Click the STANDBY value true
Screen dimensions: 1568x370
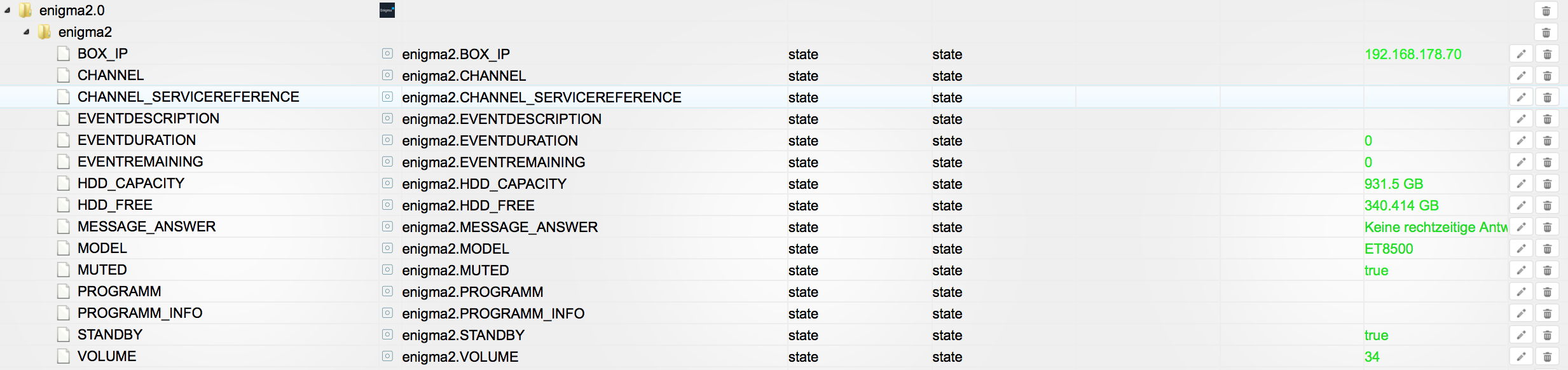tap(1376, 335)
